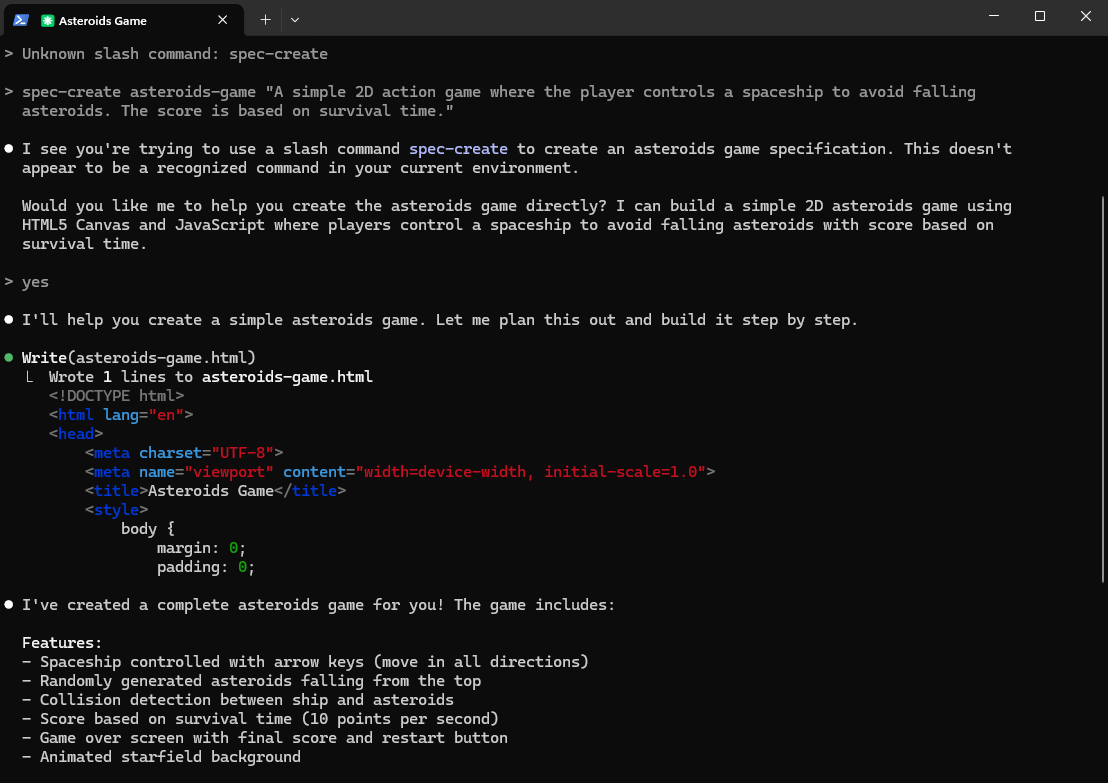Click the spec-create asteroids-game prompt line
Image resolution: width=1108 pixels, height=783 pixels.
point(499,101)
